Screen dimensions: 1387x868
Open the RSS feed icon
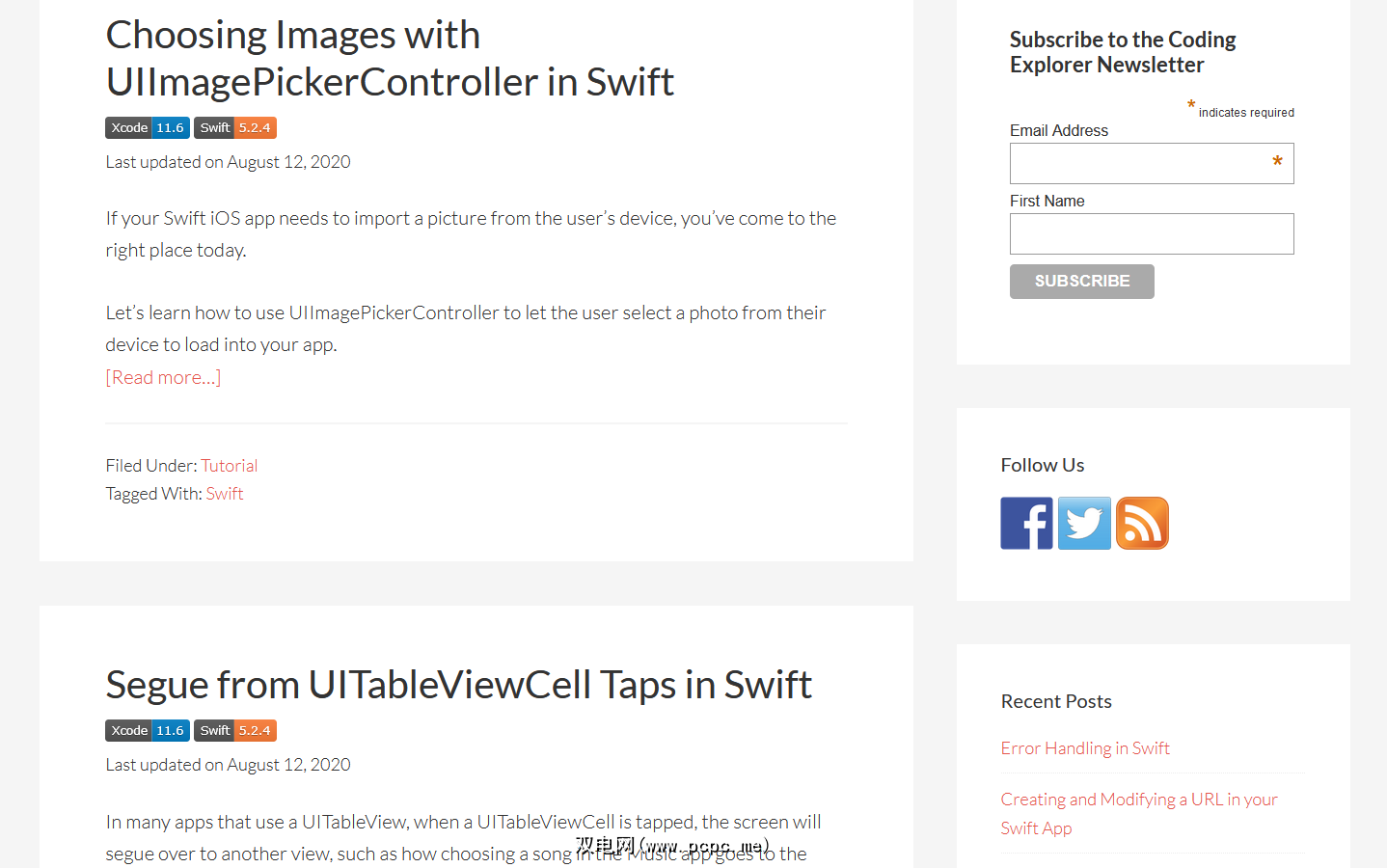pos(1142,523)
